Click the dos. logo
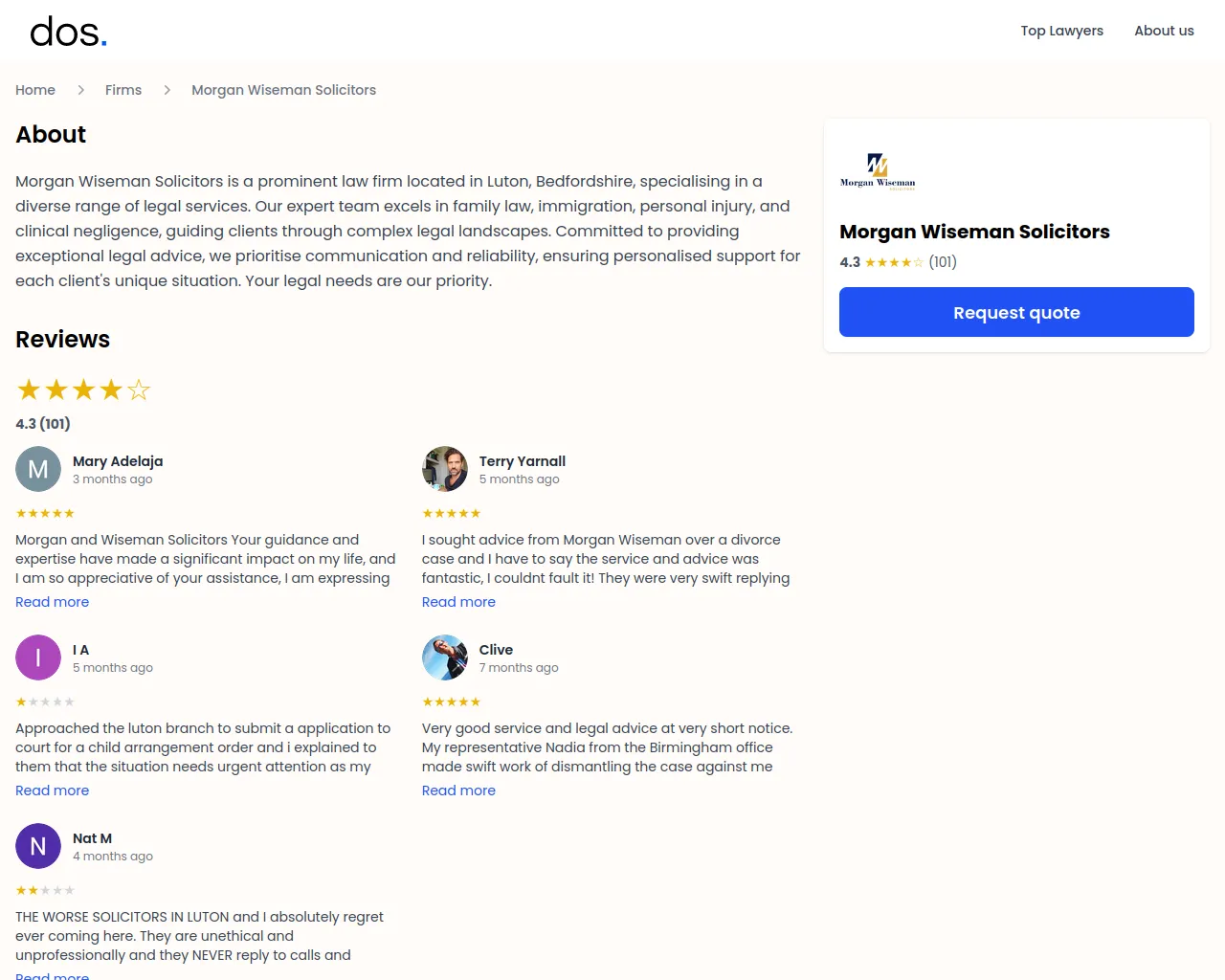The width and height of the screenshot is (1225, 980). [x=68, y=33]
